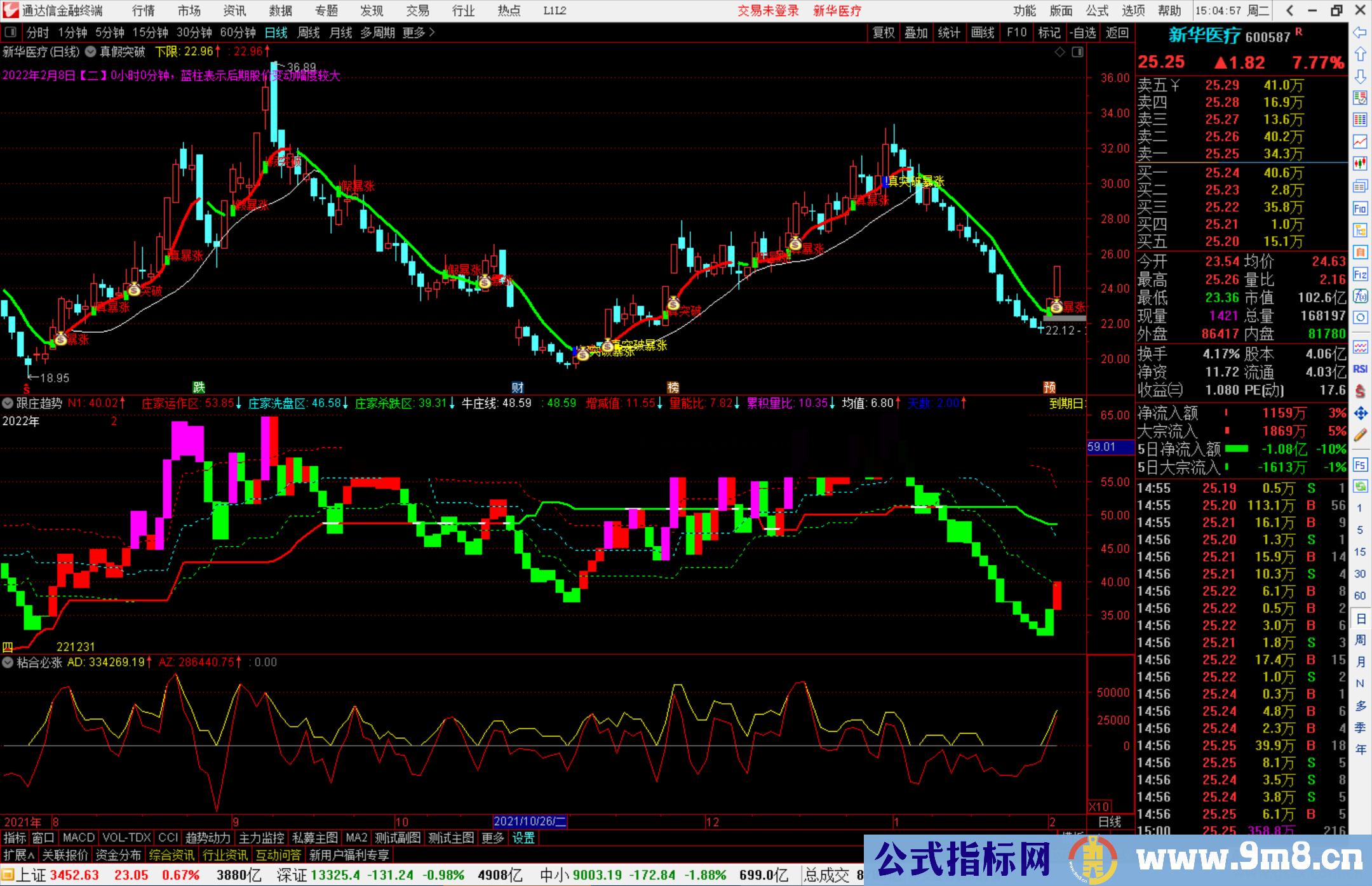This screenshot has width=1372, height=886.
Task: Open the F12 sidebar icon
Action: [1360, 274]
